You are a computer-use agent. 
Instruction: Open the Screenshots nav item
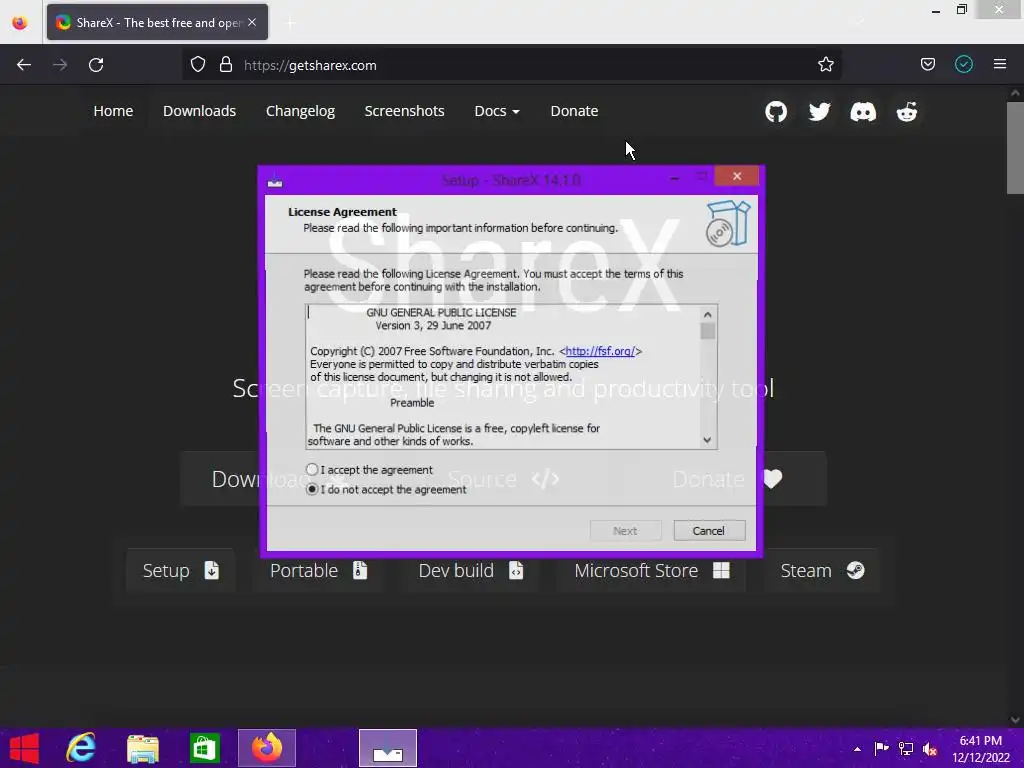tap(404, 111)
